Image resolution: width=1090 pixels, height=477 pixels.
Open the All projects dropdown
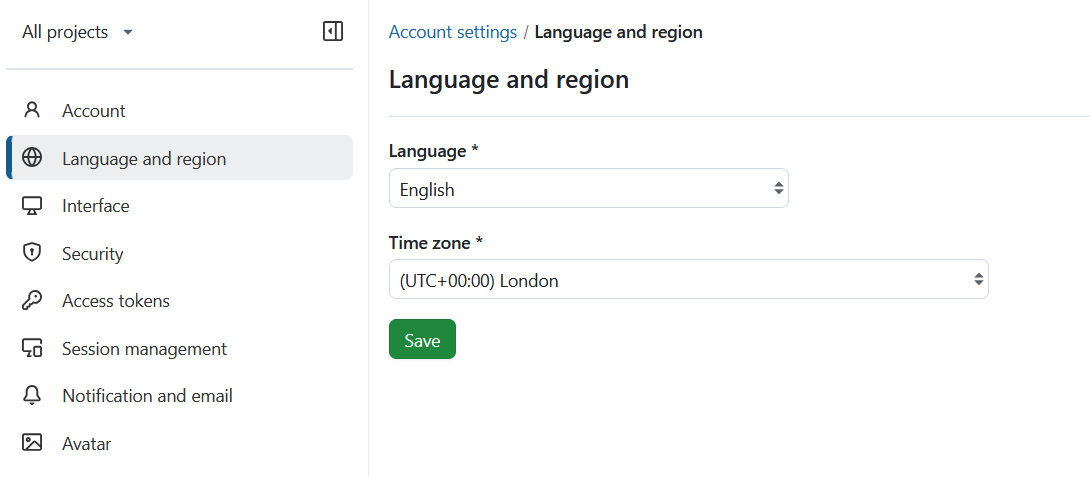(x=77, y=32)
